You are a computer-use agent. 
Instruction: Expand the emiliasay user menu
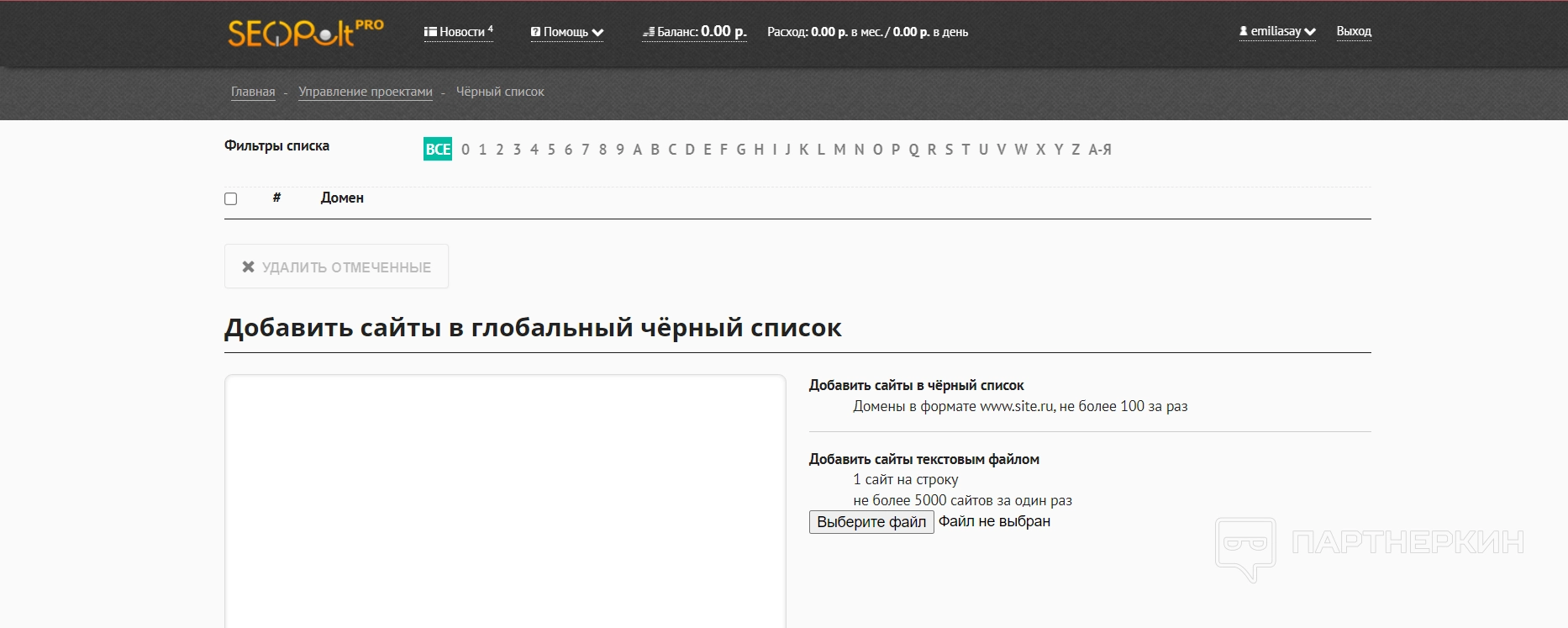pos(1277,31)
